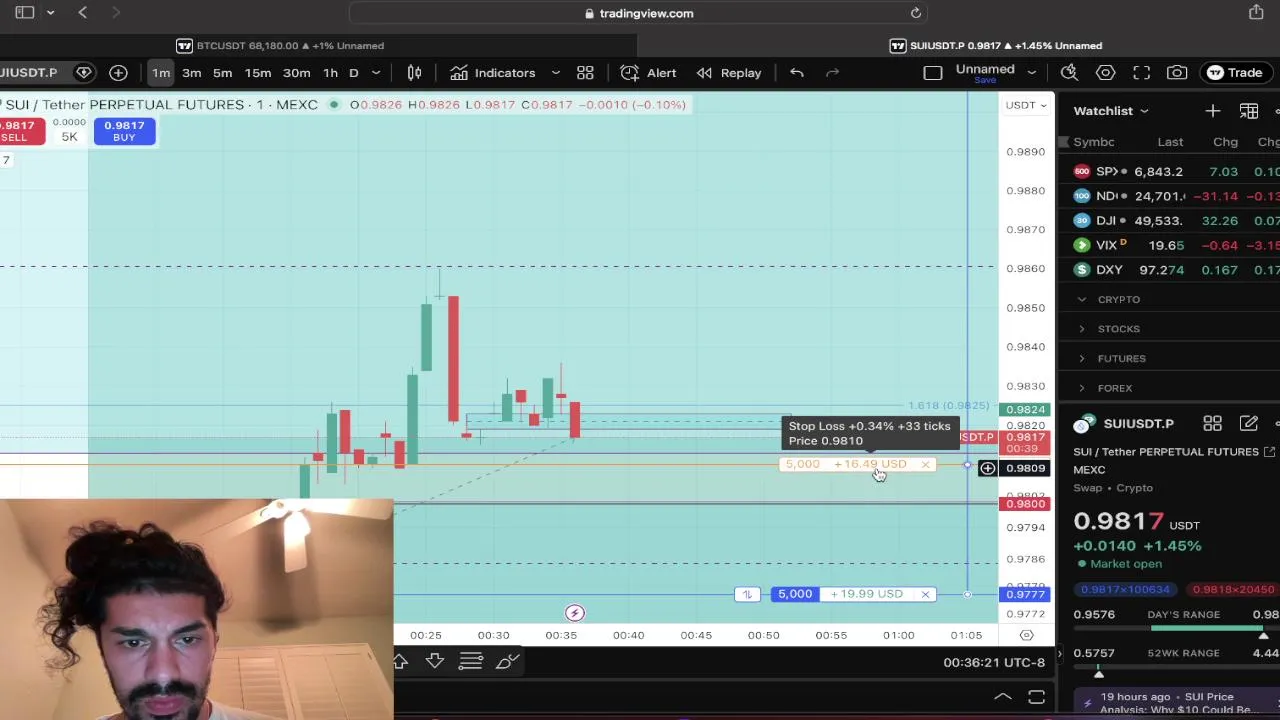Click the tradingview.com address bar
This screenshot has height=720, width=1280.
[x=639, y=13]
